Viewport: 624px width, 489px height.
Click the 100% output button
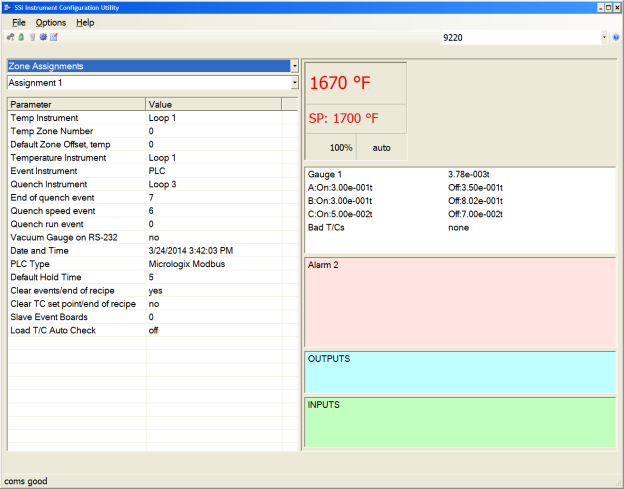tap(342, 147)
